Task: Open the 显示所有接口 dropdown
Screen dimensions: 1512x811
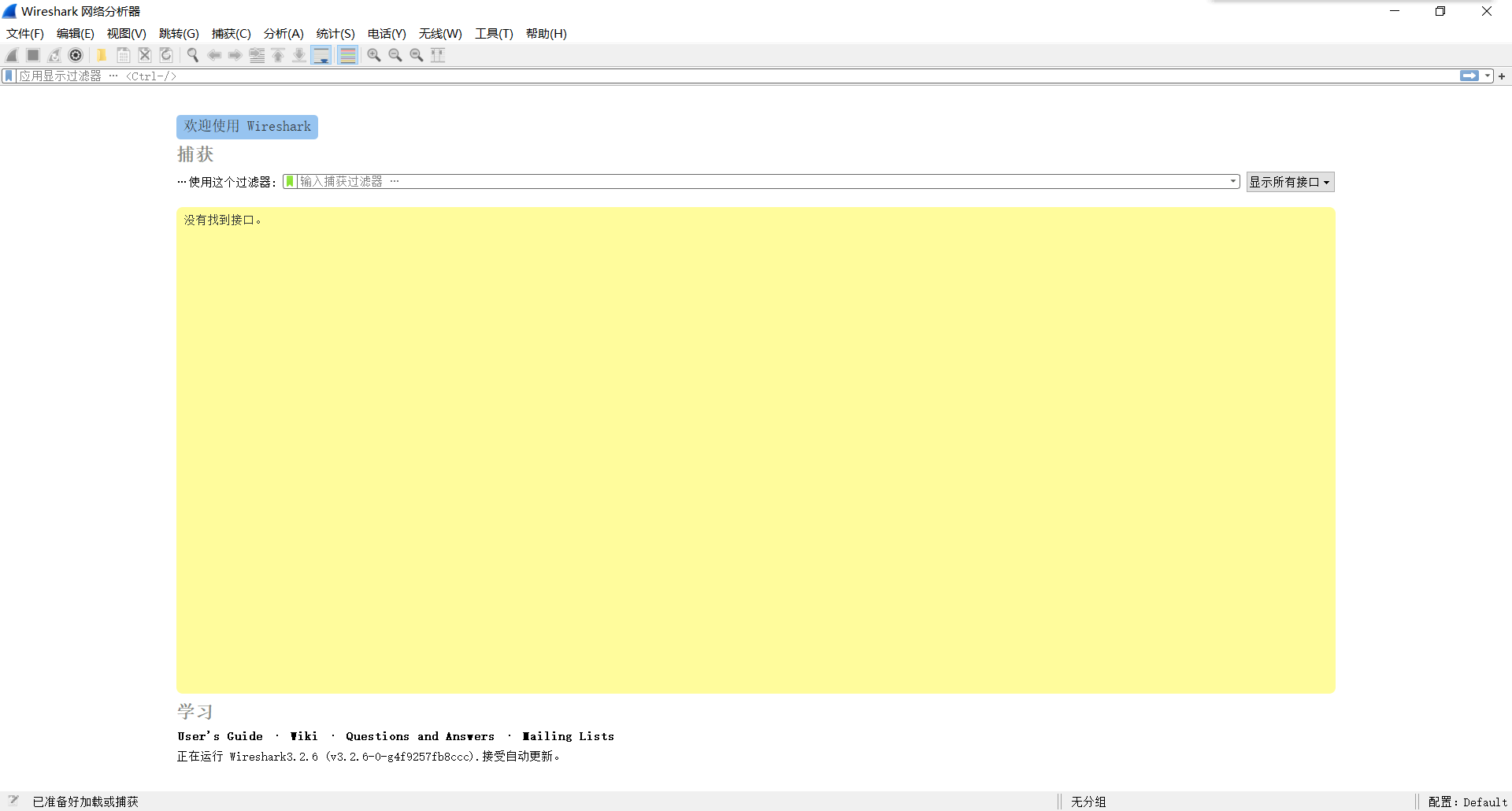Action: [x=1289, y=182]
